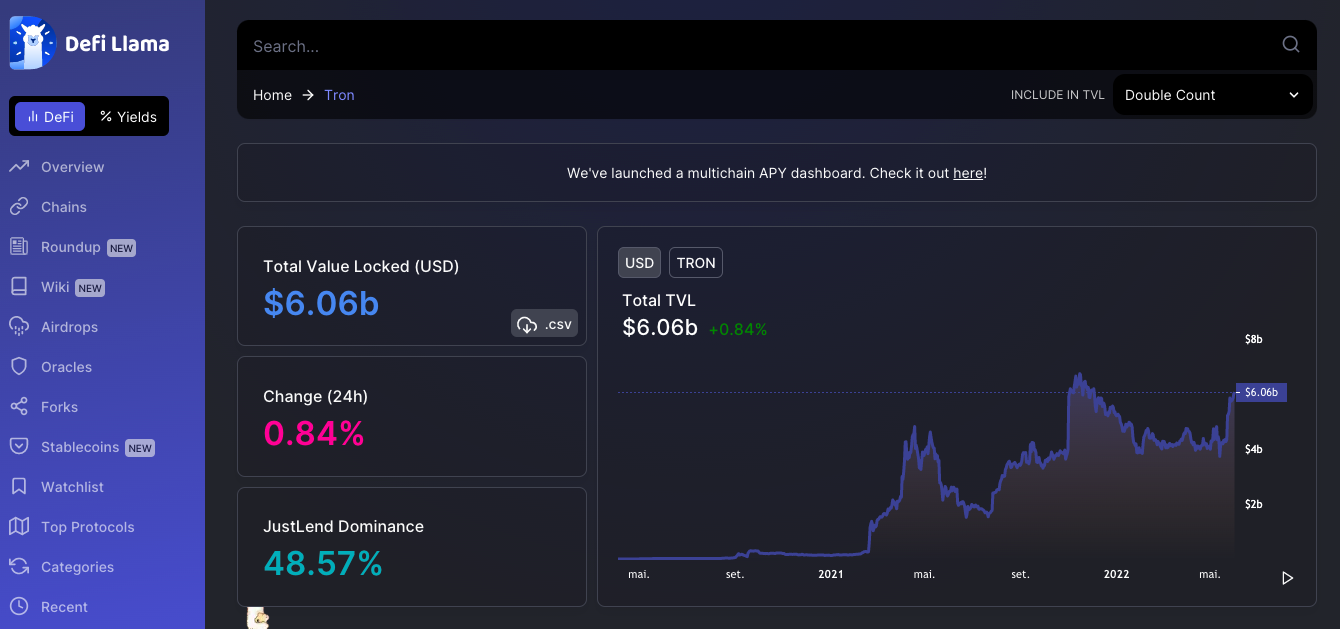
Task: Click the Double Count dropdown chevron
Action: [1294, 95]
